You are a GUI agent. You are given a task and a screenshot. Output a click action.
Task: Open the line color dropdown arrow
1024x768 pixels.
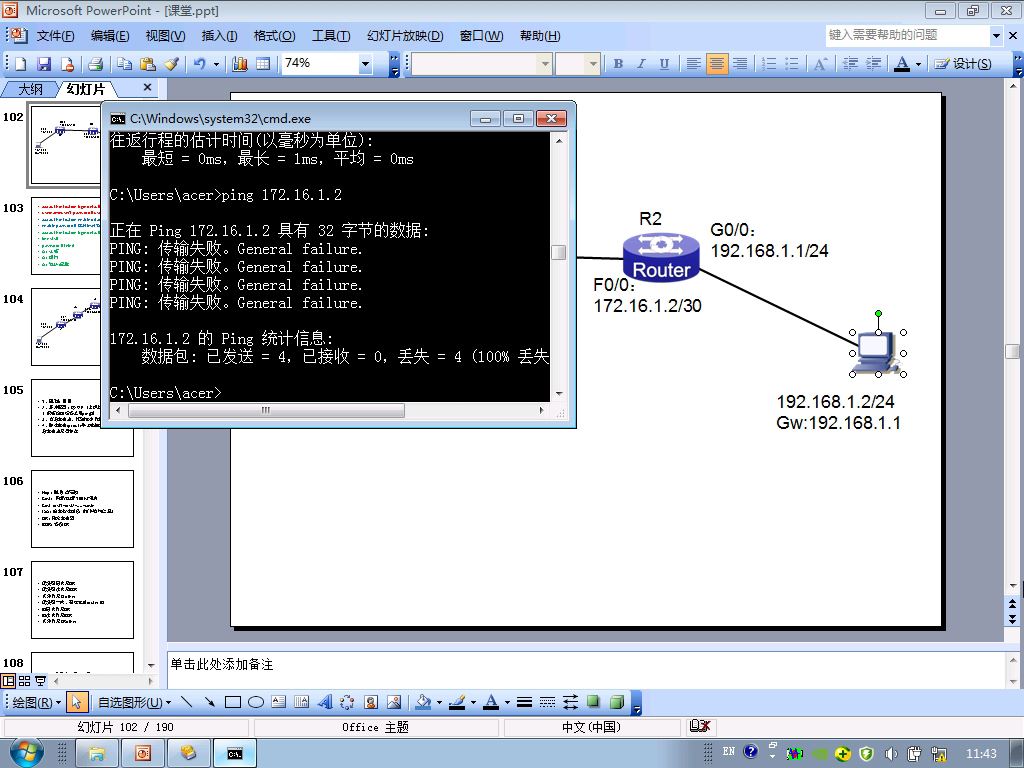coord(473,702)
